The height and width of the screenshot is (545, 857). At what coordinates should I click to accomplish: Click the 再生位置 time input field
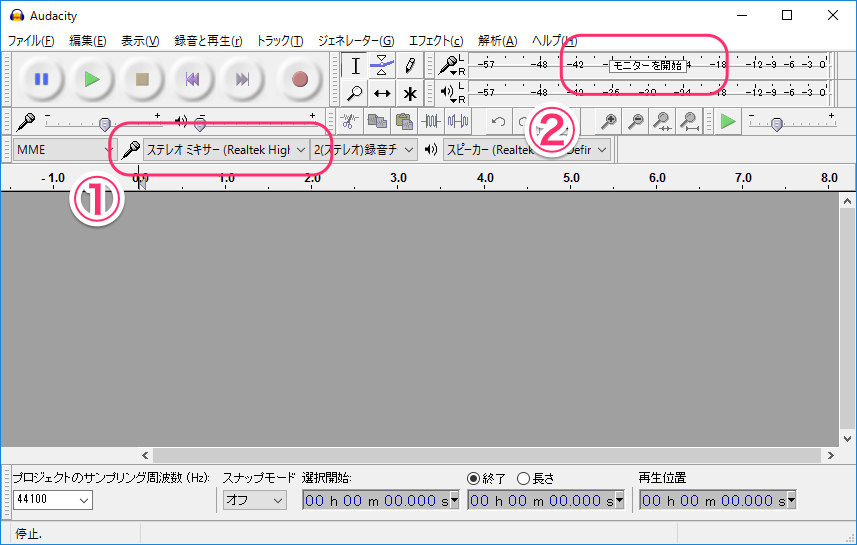pos(713,500)
